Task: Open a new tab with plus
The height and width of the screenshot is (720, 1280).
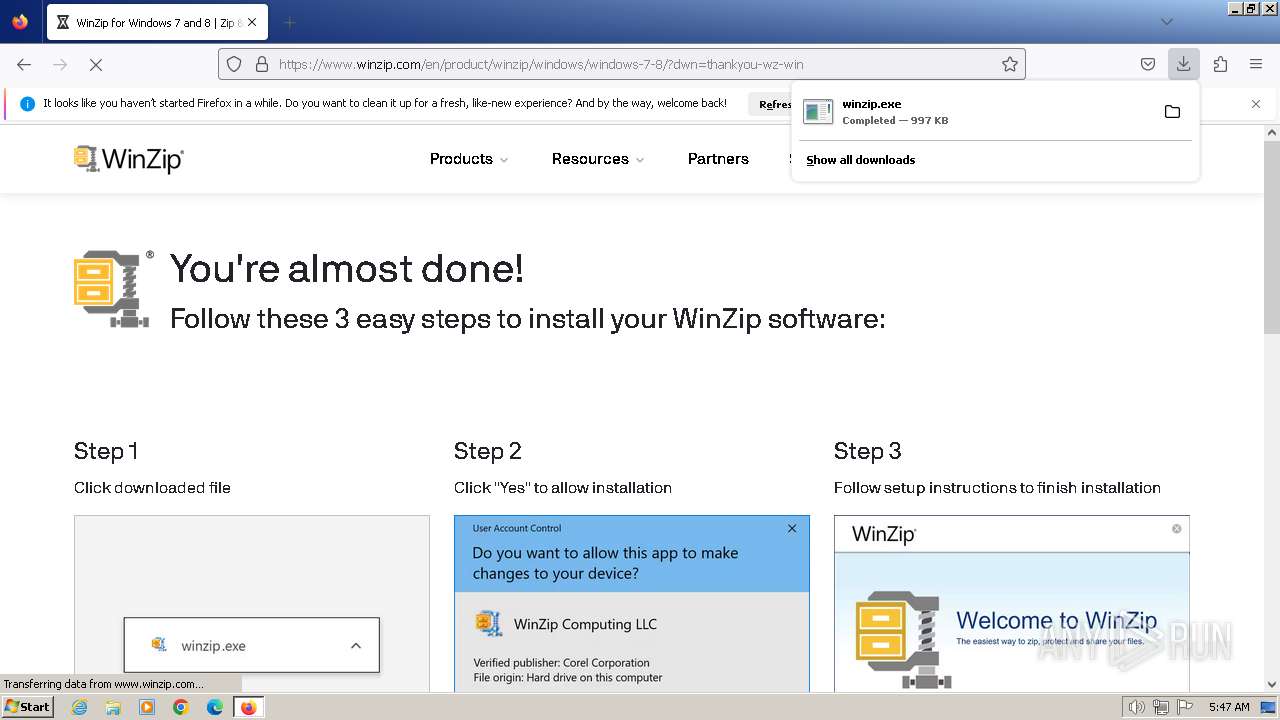Action: tap(289, 22)
